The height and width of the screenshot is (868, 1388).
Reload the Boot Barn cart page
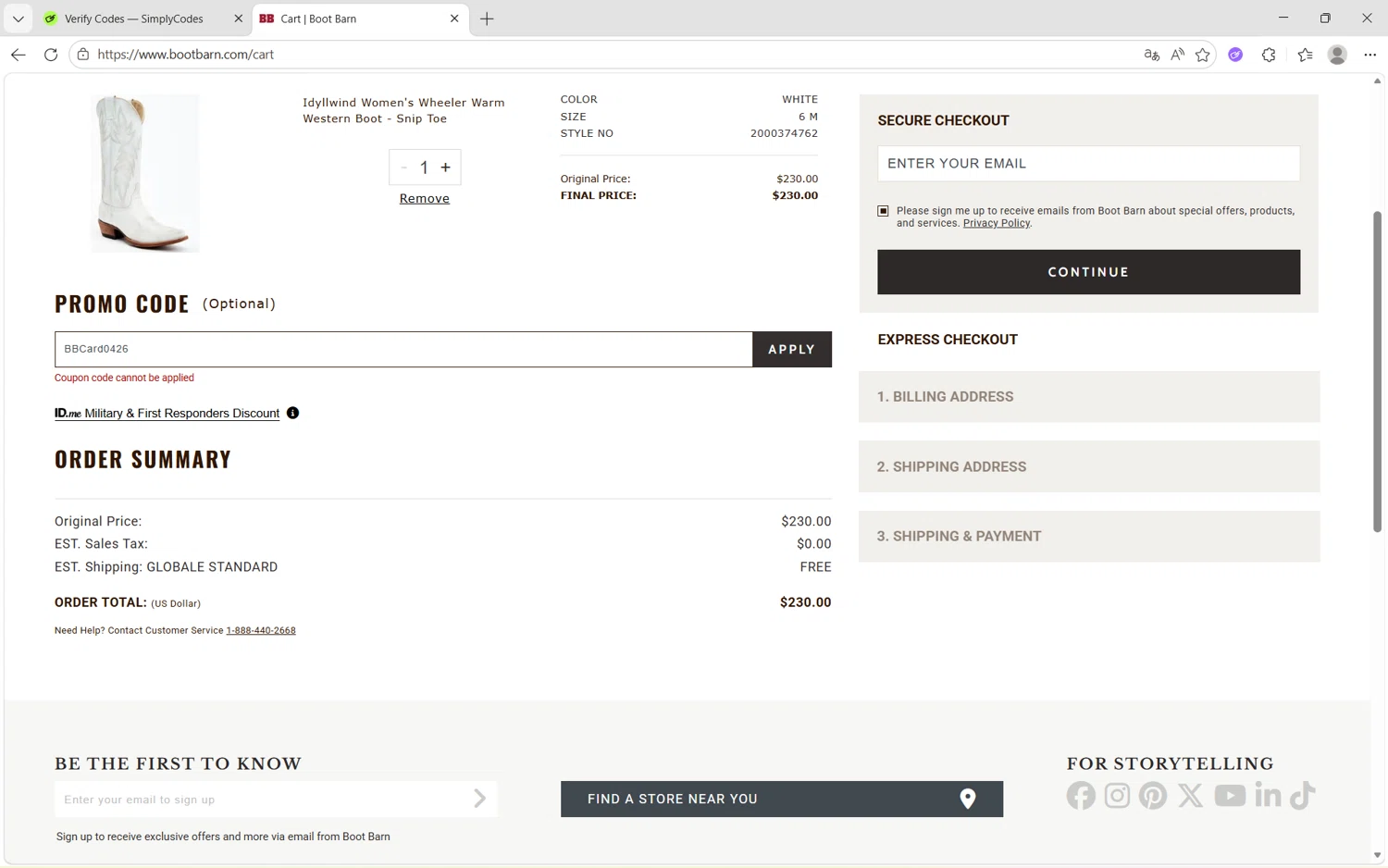51,55
